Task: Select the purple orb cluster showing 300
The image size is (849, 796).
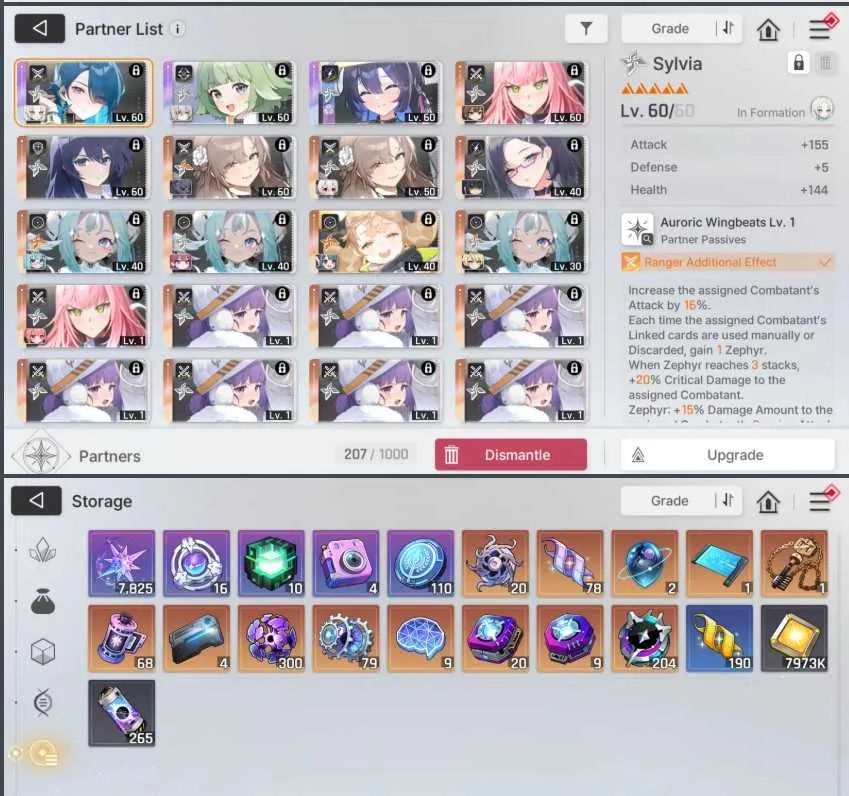Action: tap(271, 638)
